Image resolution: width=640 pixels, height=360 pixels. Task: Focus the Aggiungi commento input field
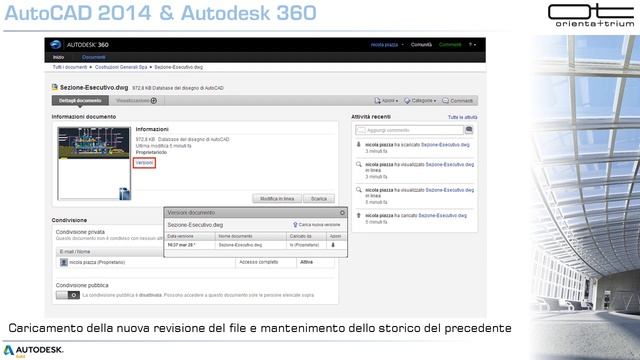point(409,130)
